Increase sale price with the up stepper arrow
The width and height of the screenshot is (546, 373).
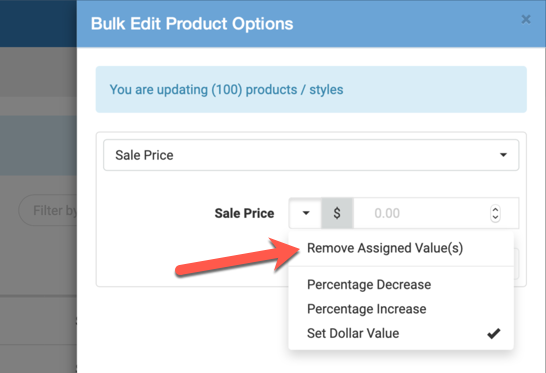[x=495, y=209]
